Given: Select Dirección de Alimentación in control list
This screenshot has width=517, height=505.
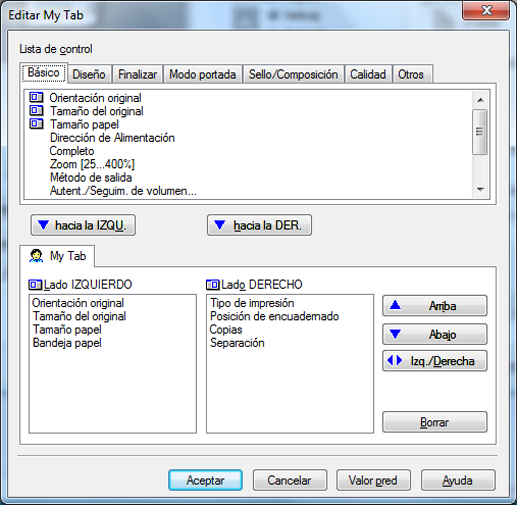Looking at the screenshot, I should (x=112, y=138).
